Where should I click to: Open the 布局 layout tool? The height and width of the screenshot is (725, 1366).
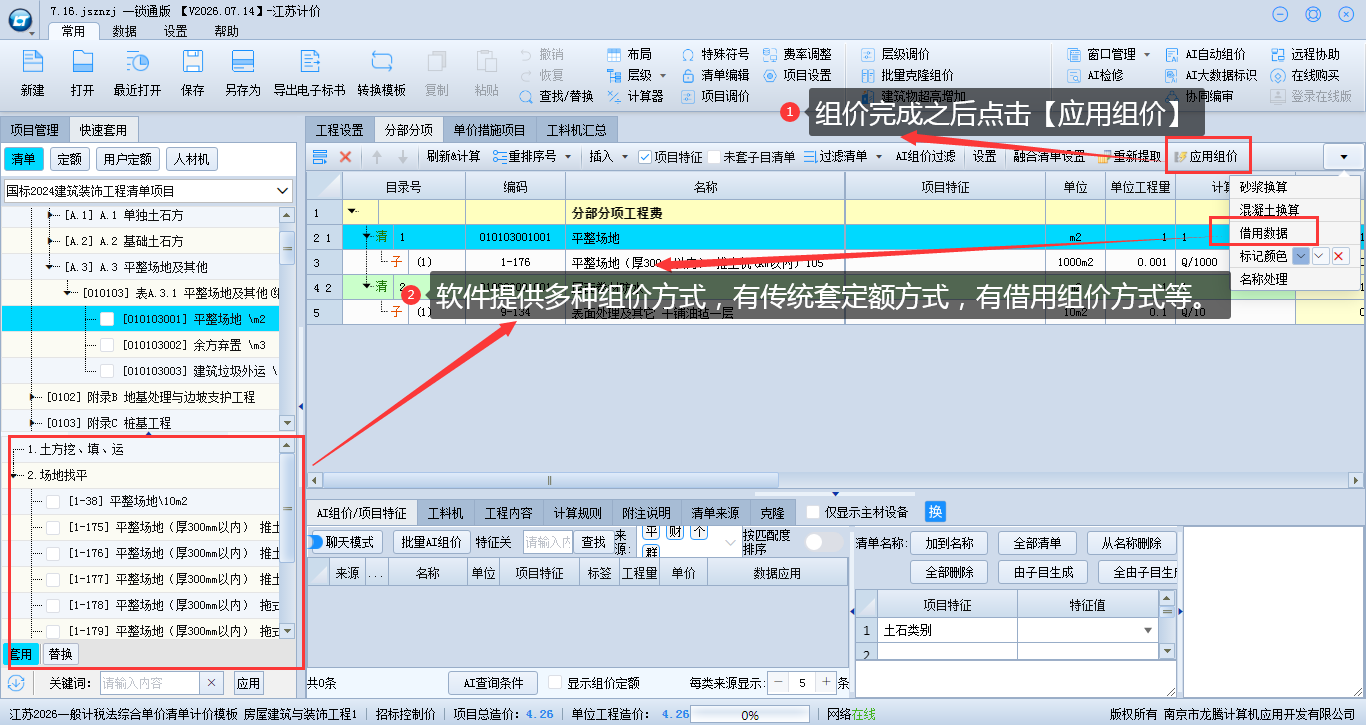click(x=630, y=54)
